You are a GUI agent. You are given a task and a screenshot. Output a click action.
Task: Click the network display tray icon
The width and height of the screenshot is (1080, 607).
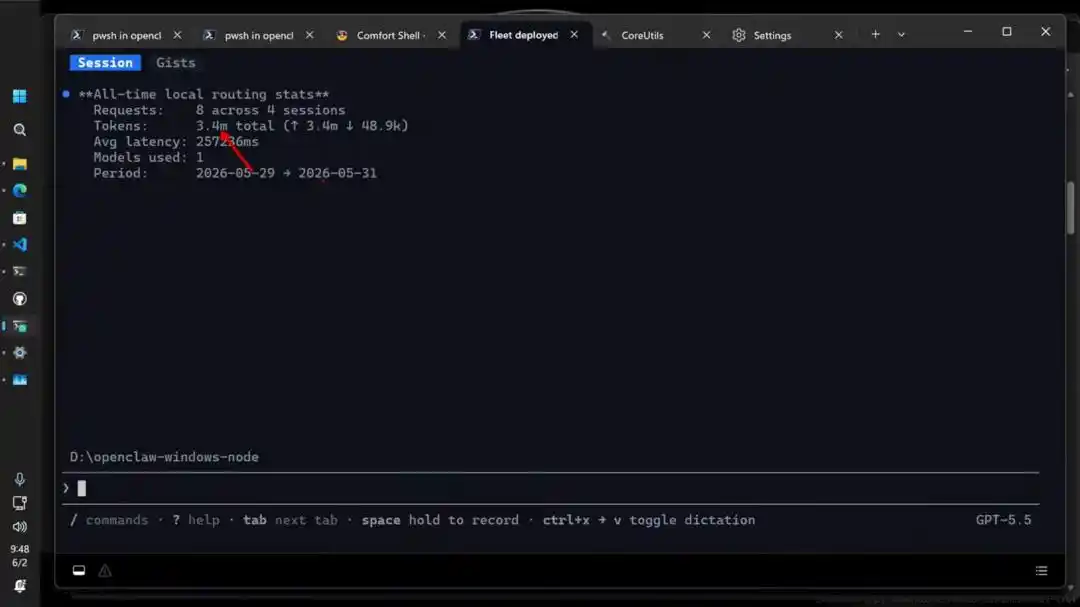coord(19,503)
